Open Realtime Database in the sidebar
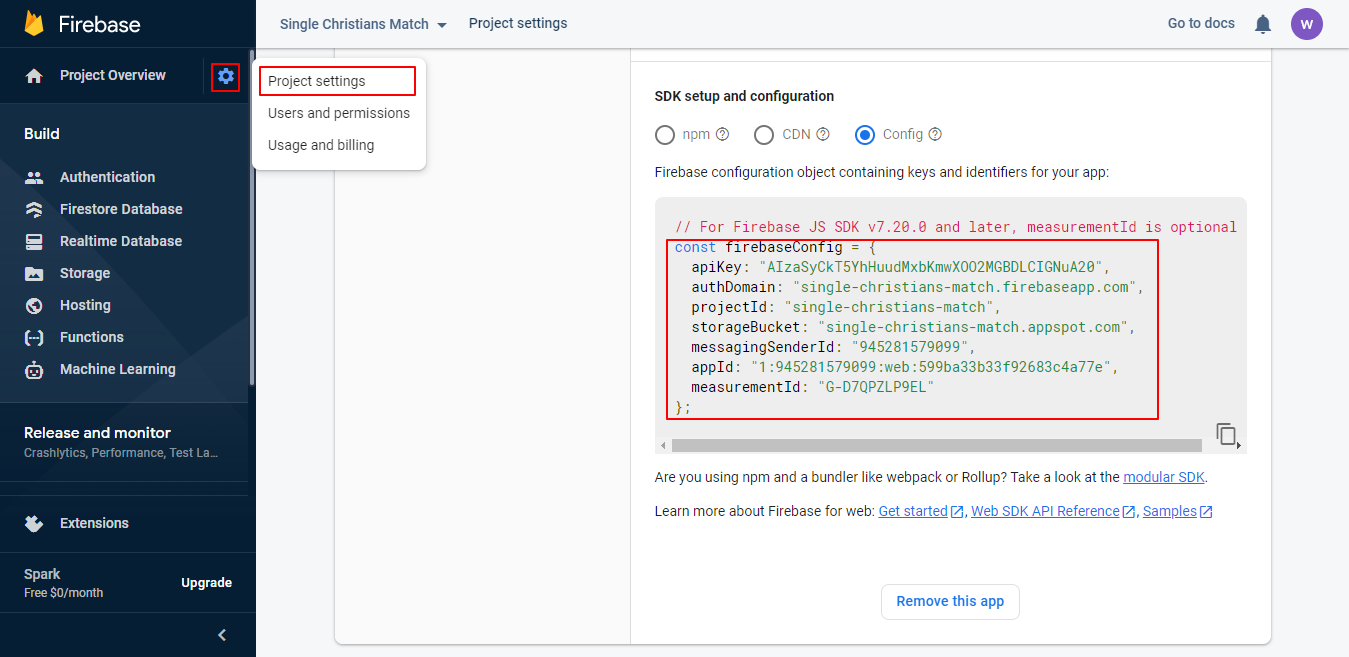Viewport: 1349px width, 657px height. (121, 241)
